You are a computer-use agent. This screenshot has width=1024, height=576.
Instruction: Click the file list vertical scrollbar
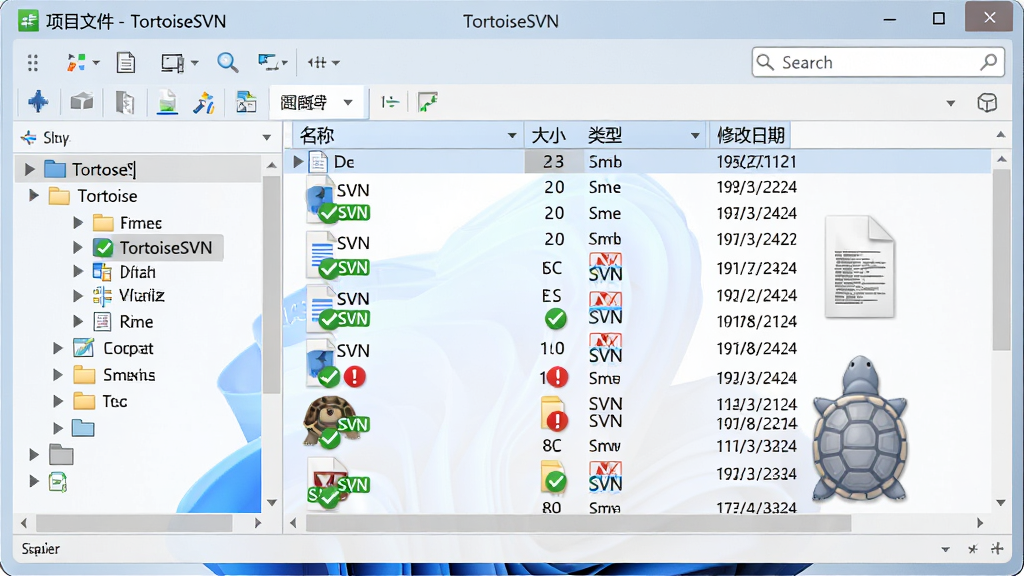(1001, 260)
